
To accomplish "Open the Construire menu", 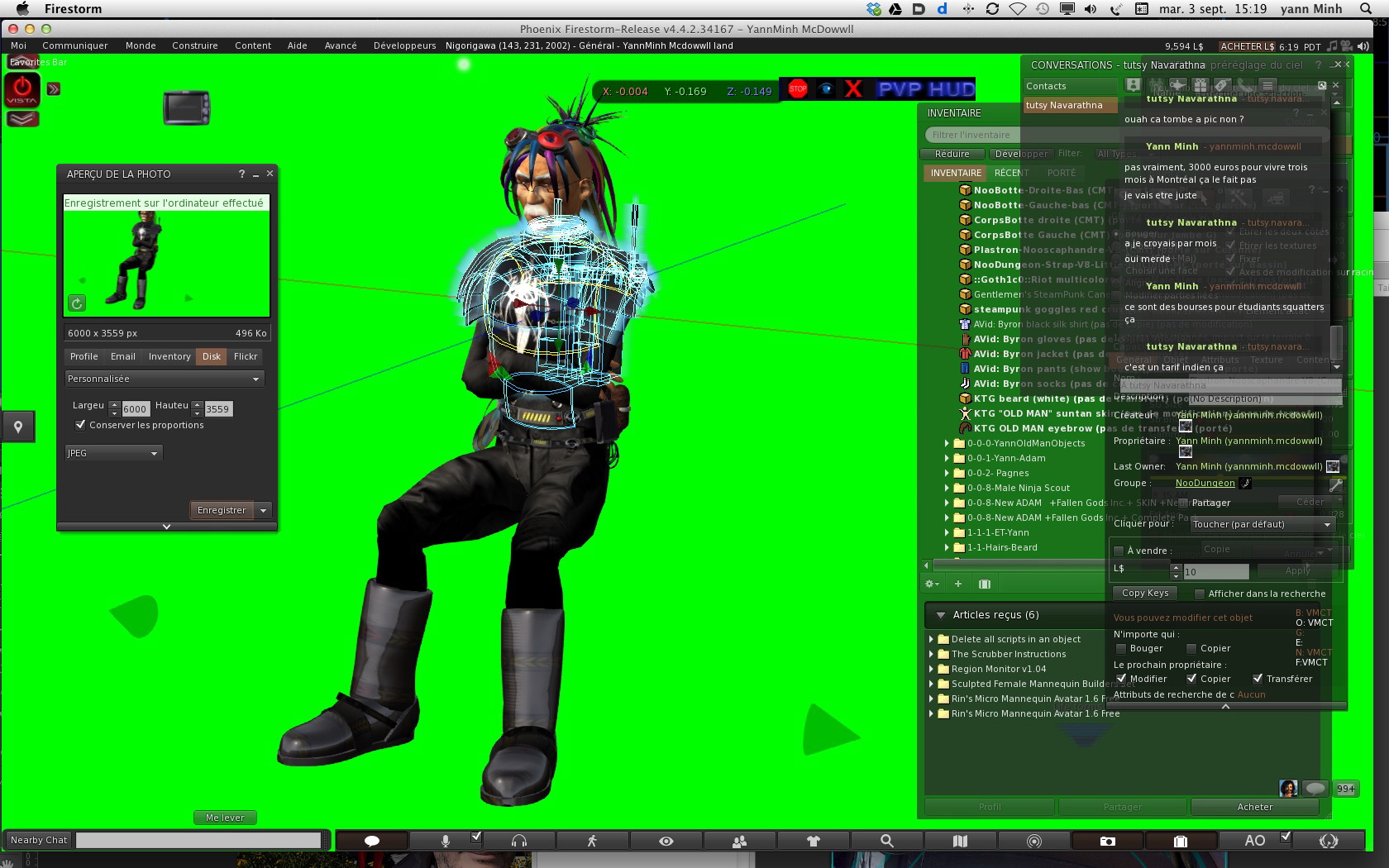I will tap(195, 45).
